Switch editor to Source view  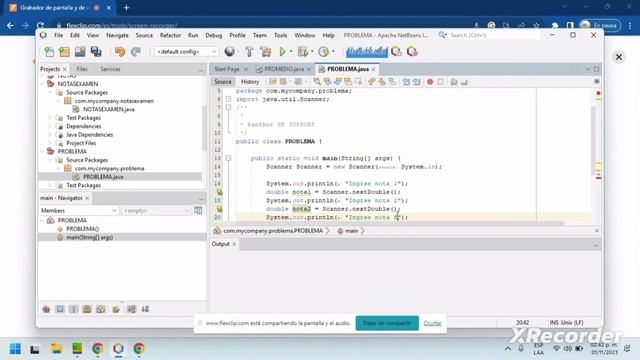(222, 82)
